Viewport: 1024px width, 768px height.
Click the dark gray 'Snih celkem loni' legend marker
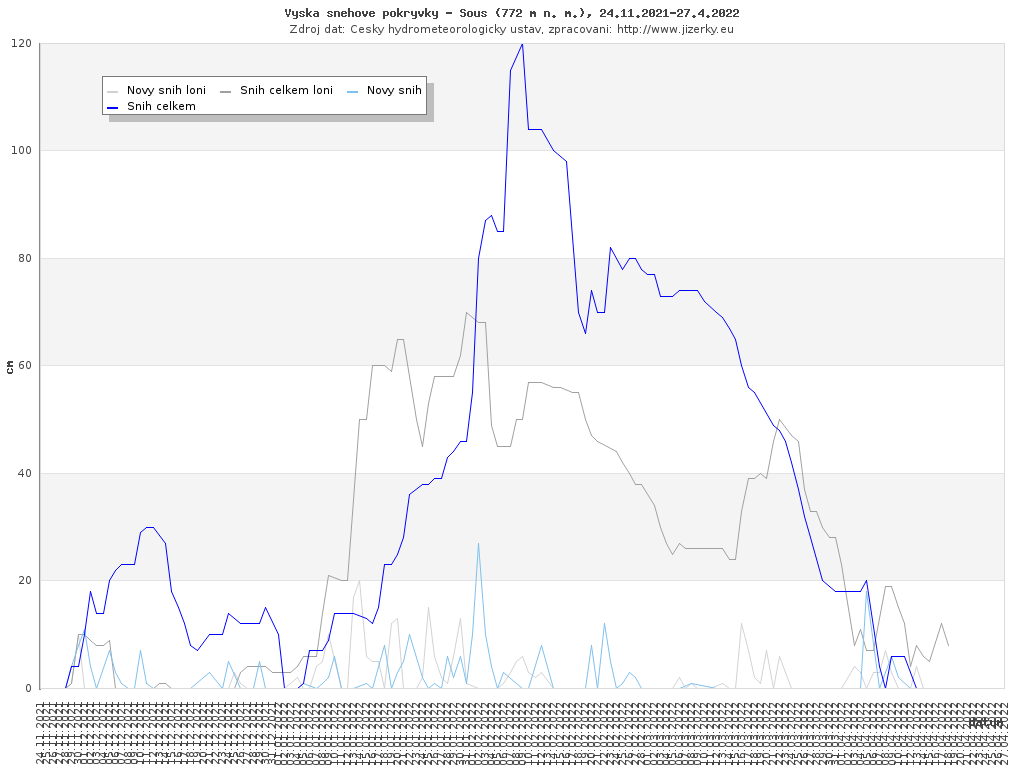[x=226, y=90]
